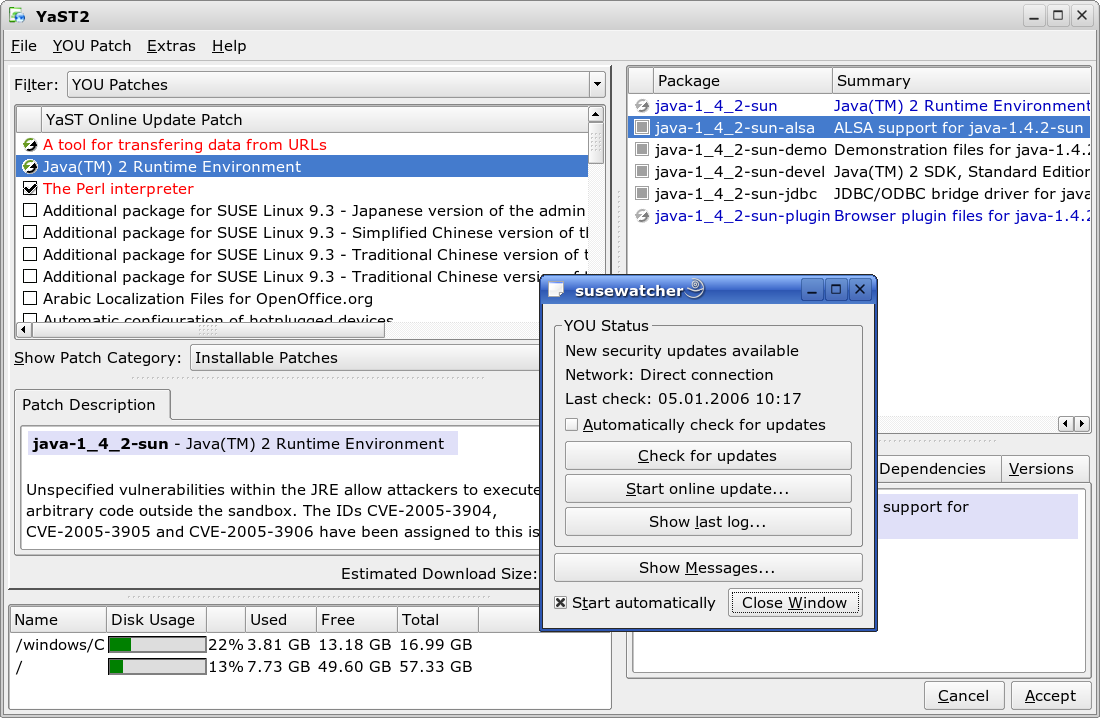Image resolution: width=1100 pixels, height=718 pixels.
Task: Click the Name column header in disk table
Action: tap(58, 620)
